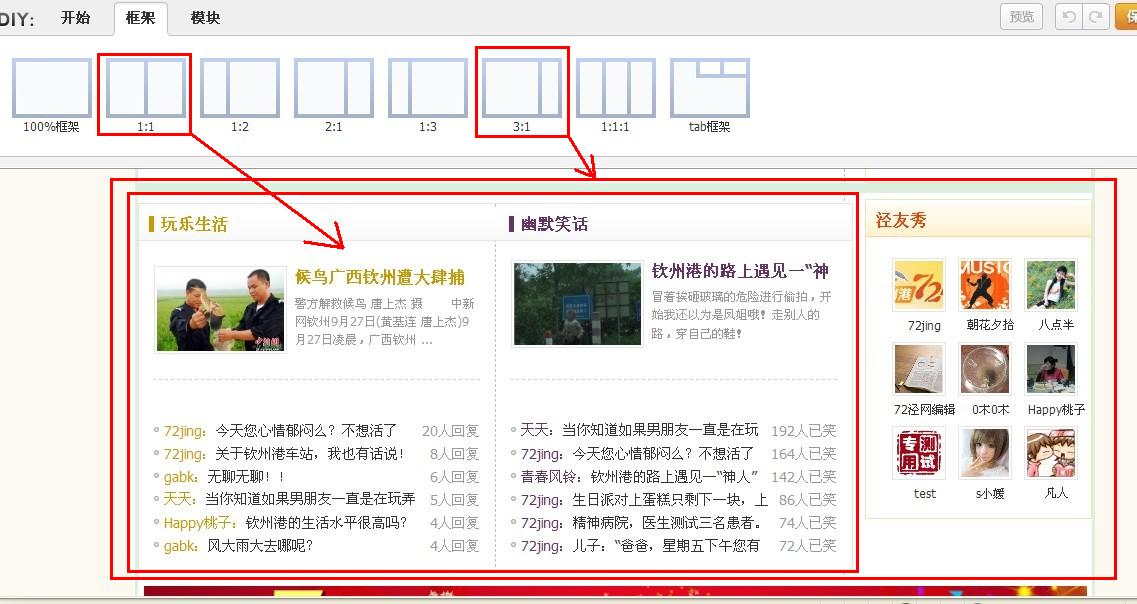
Task: Open 八点半 user avatar
Action: [x=1051, y=286]
